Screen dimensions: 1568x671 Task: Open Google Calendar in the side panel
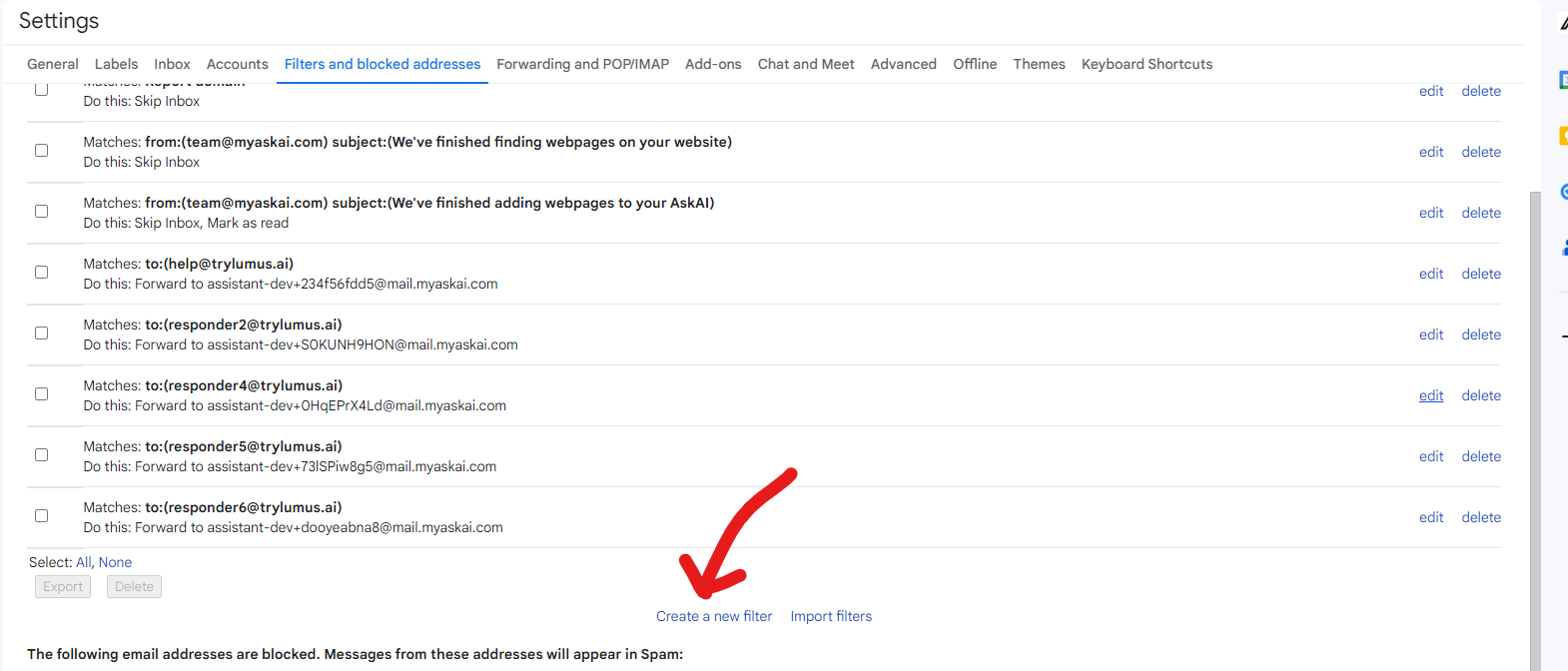point(1563,80)
